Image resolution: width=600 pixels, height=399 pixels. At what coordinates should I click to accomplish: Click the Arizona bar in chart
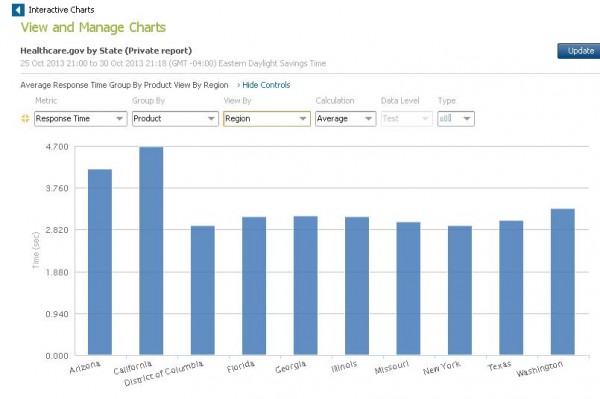[x=100, y=262]
